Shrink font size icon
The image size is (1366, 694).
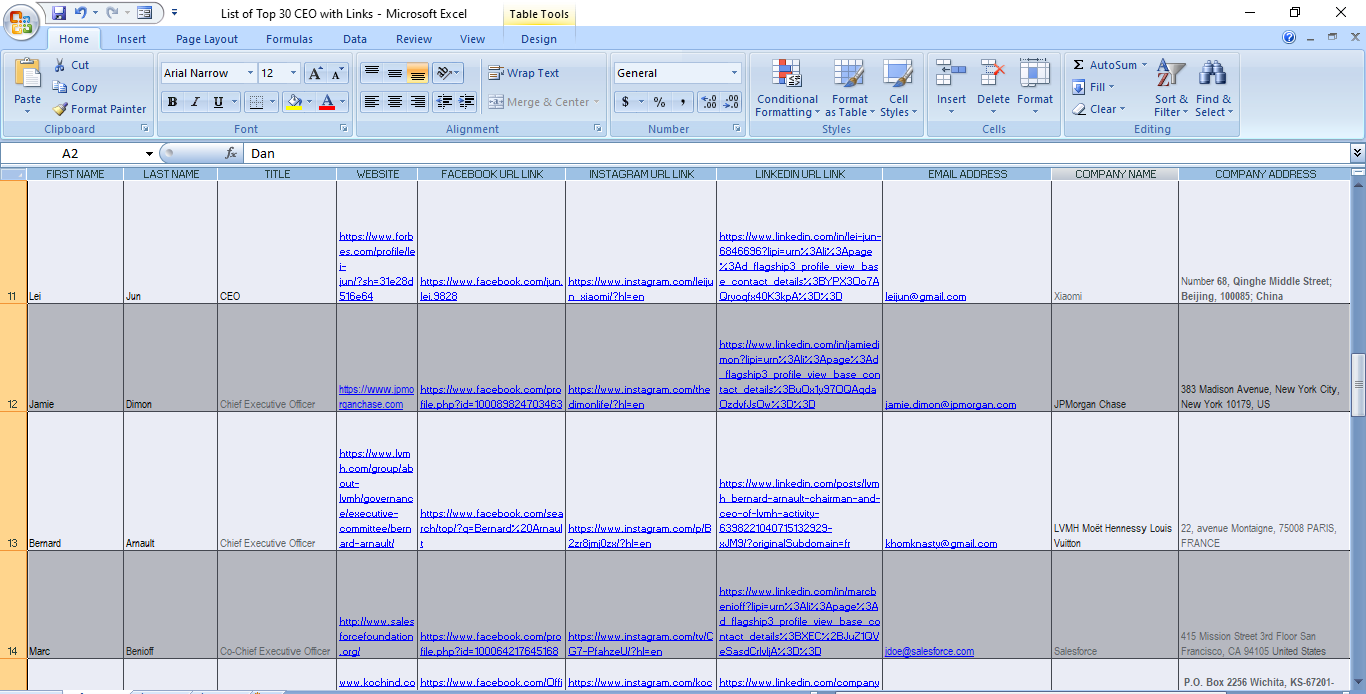click(x=337, y=73)
